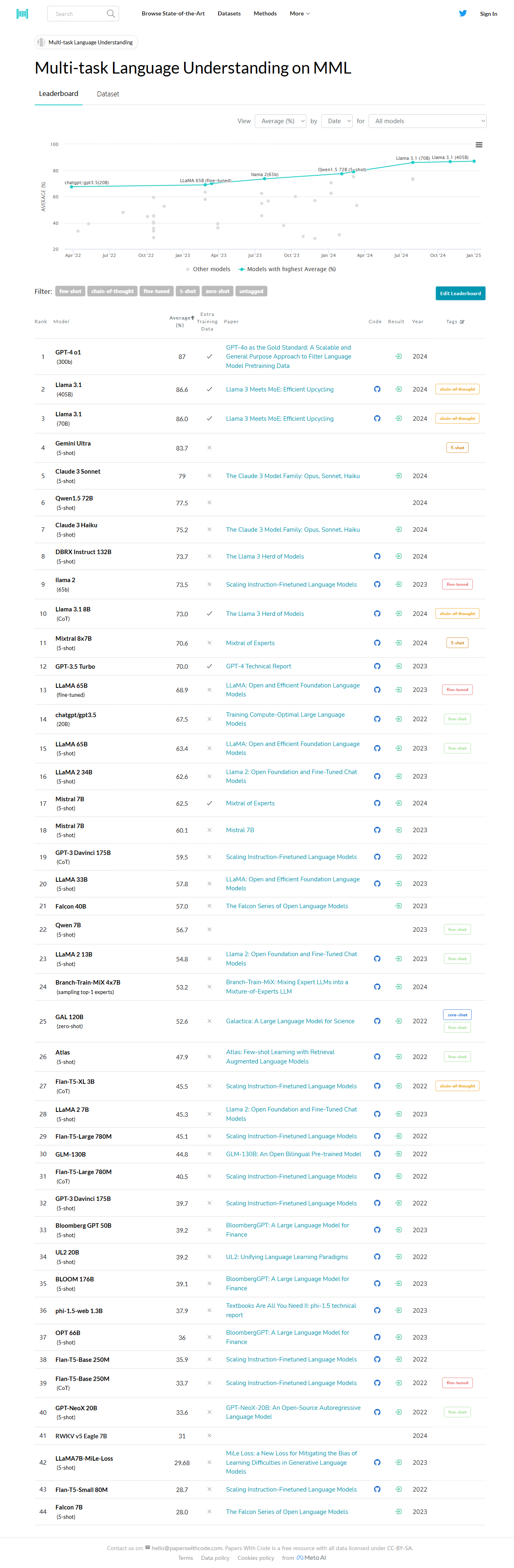Viewport: 514px width, 1568px height.
Task: Click the Papers With Code logo
Action: click(x=22, y=13)
